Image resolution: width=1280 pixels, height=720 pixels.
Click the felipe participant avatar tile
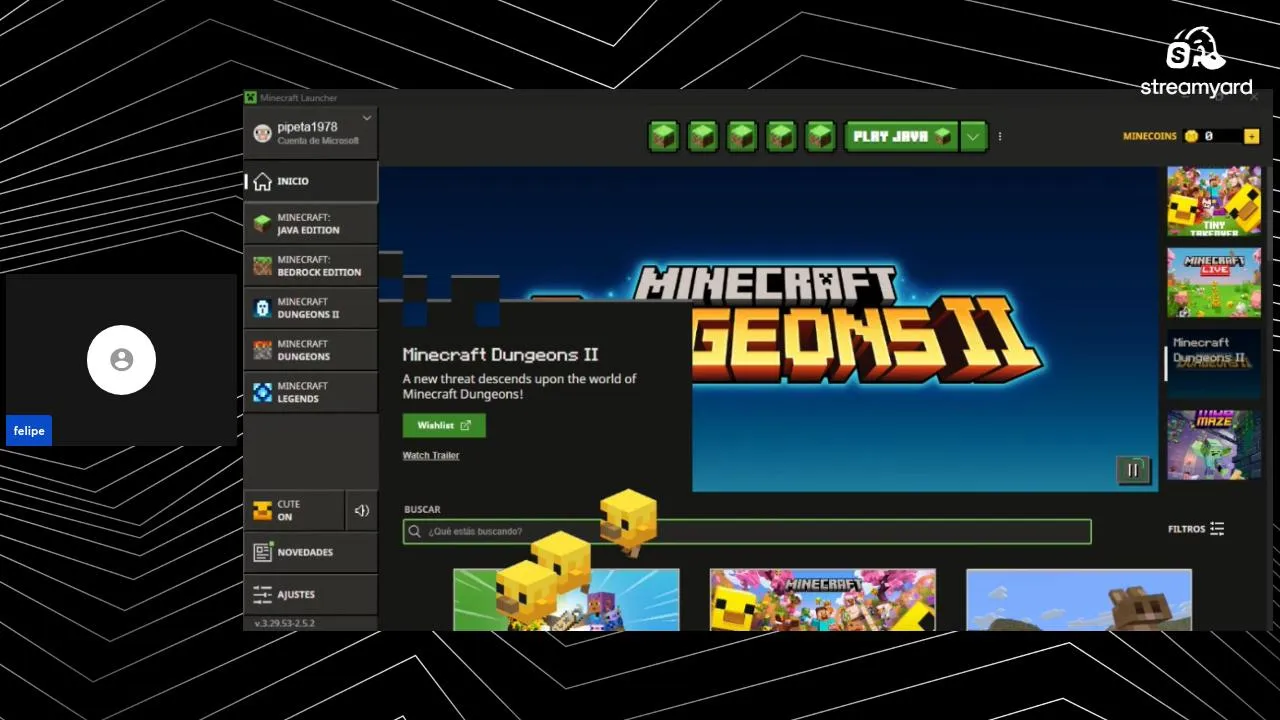point(121,360)
